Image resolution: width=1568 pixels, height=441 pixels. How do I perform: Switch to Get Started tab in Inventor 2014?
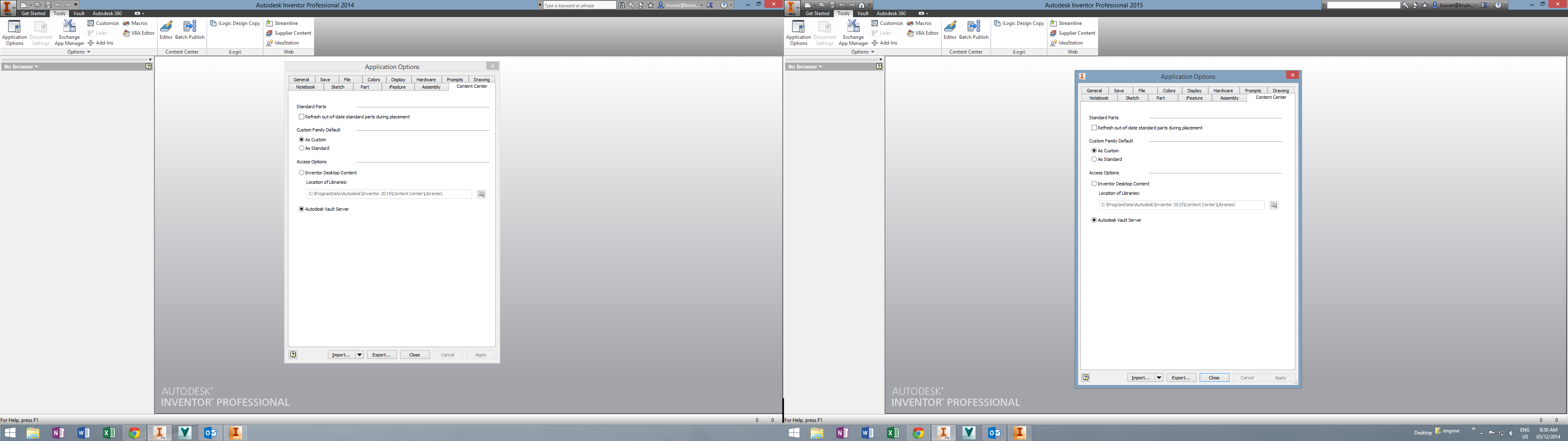point(33,13)
